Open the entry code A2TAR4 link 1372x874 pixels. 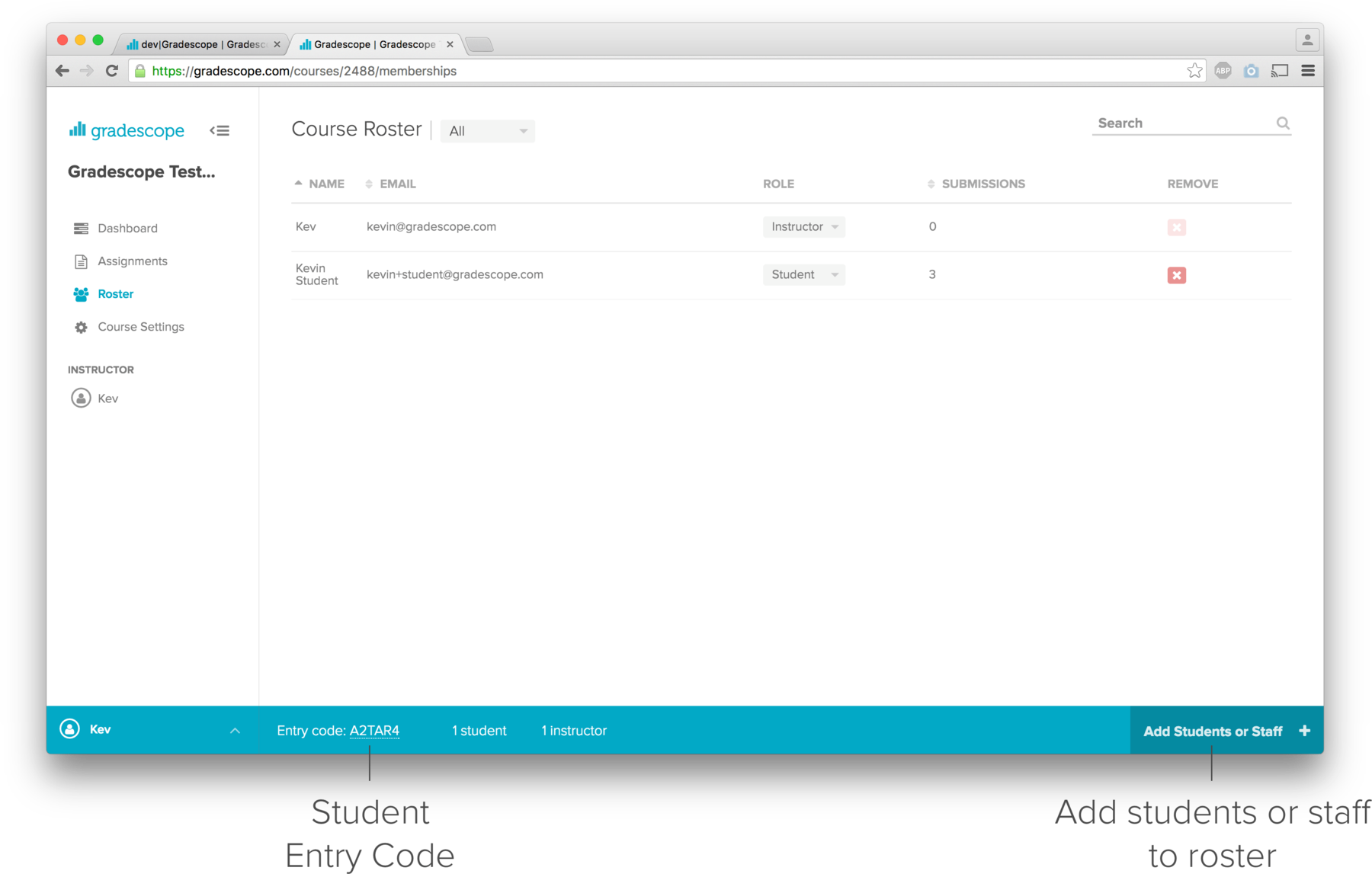tap(374, 730)
